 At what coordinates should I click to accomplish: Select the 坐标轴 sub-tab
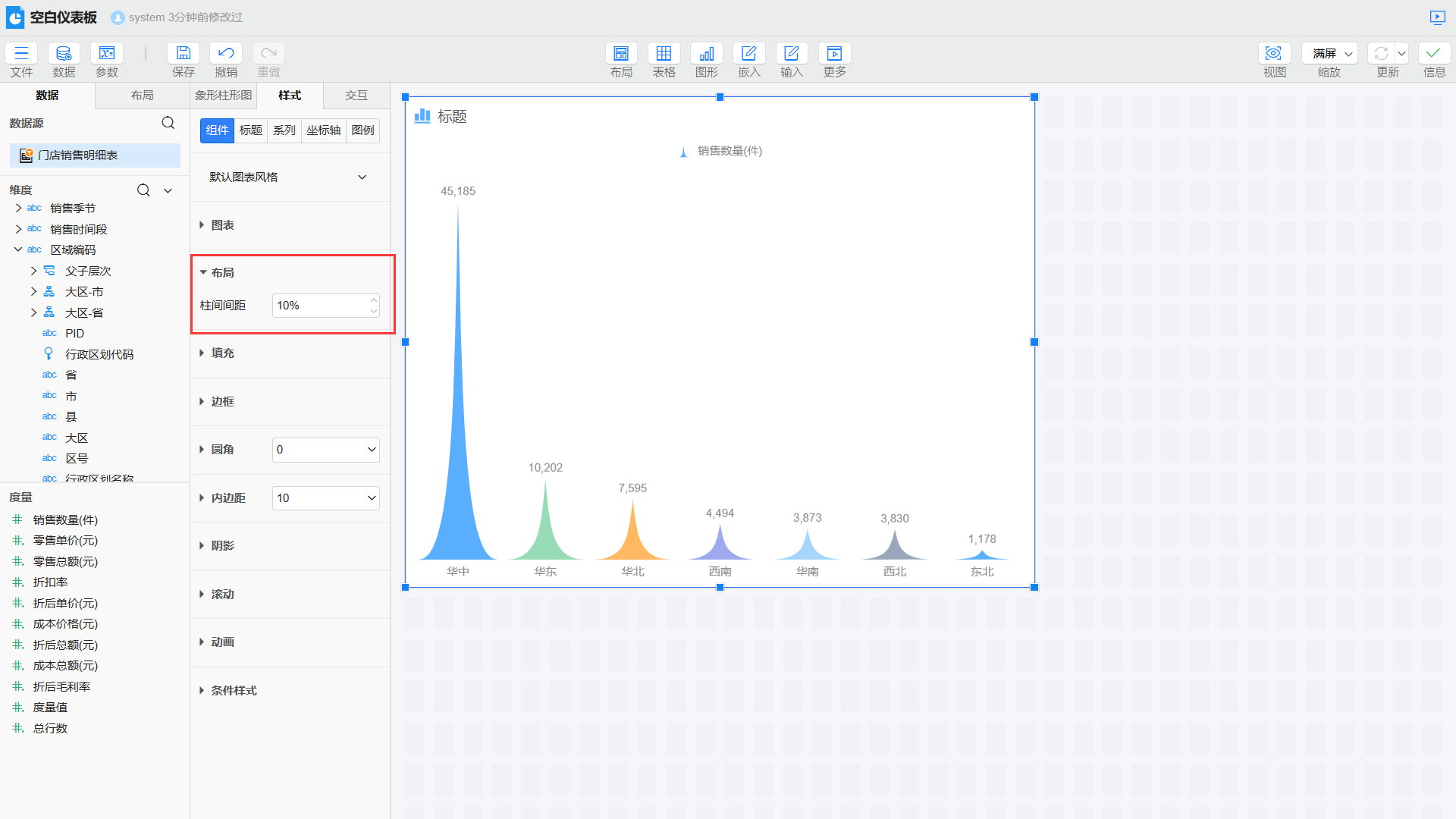pyautogui.click(x=323, y=130)
